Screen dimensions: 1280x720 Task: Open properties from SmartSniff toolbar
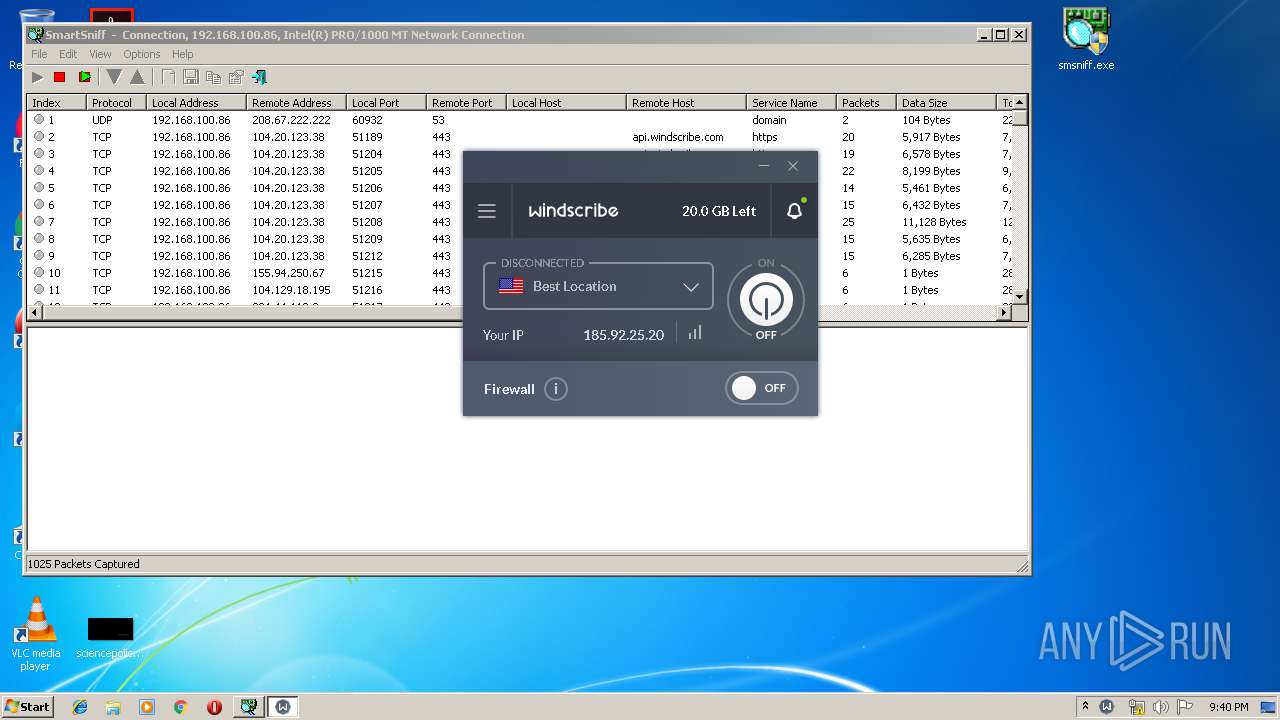(236, 77)
